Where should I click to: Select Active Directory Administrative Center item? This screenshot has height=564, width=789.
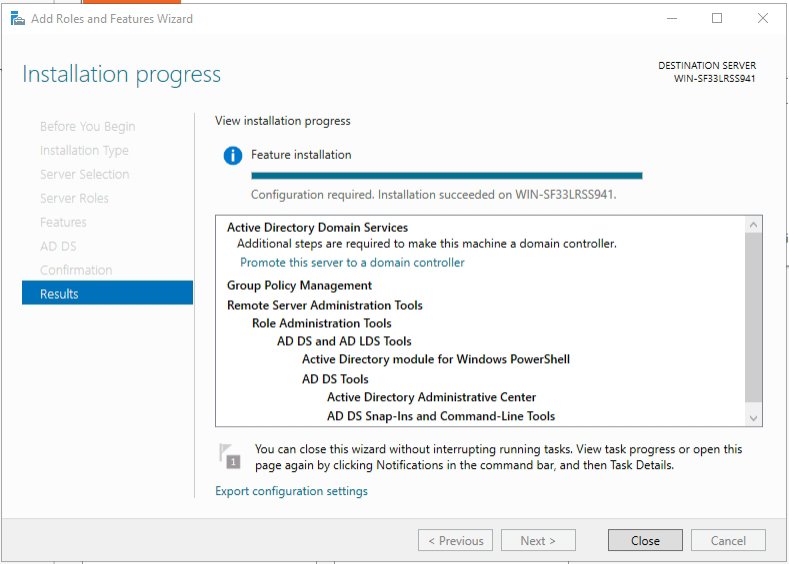[x=431, y=397]
